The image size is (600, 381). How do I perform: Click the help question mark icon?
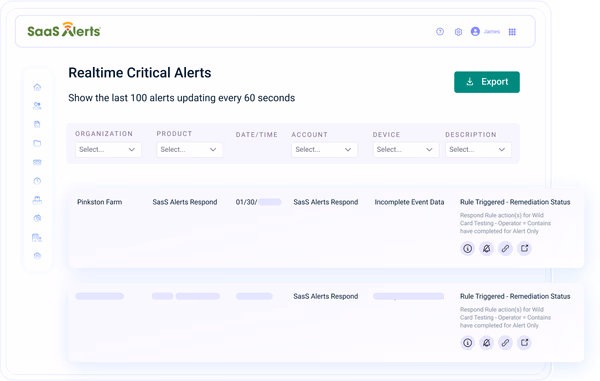[x=440, y=32]
